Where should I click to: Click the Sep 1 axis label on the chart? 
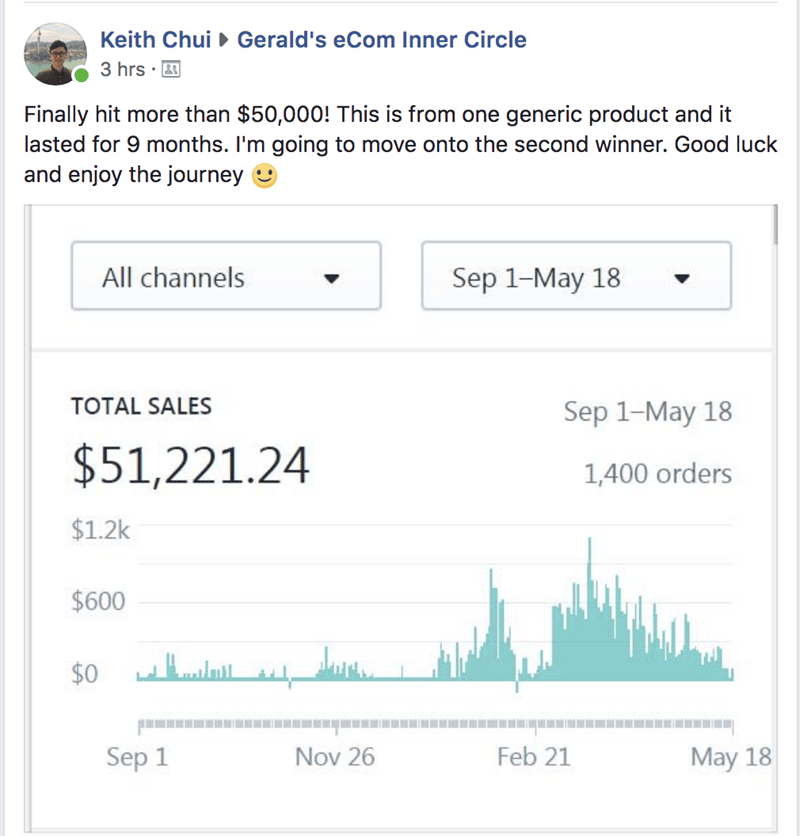point(137,757)
